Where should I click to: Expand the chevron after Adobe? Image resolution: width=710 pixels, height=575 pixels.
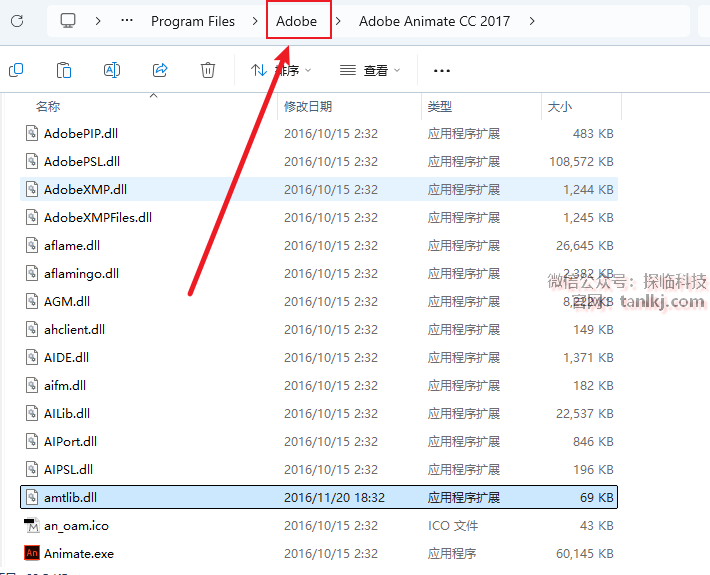point(338,21)
